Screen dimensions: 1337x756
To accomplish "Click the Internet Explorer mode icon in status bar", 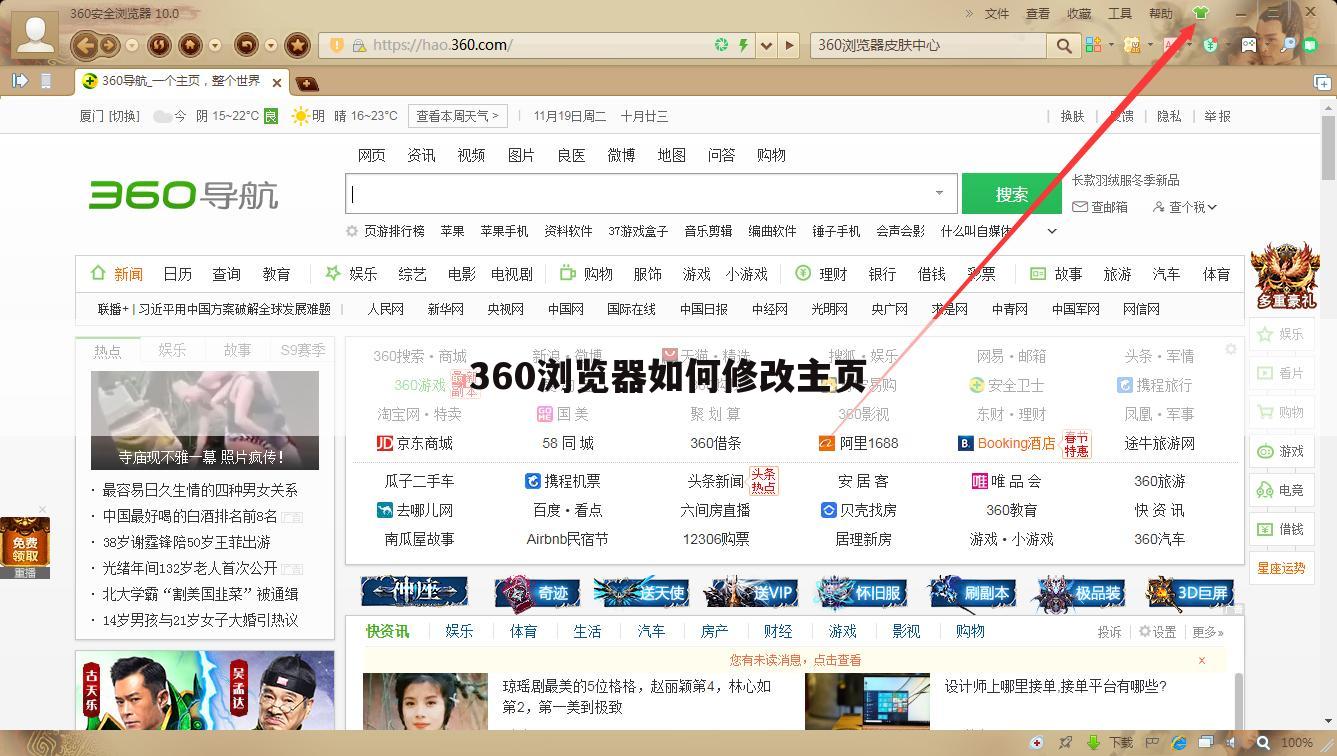I will click(x=1179, y=743).
